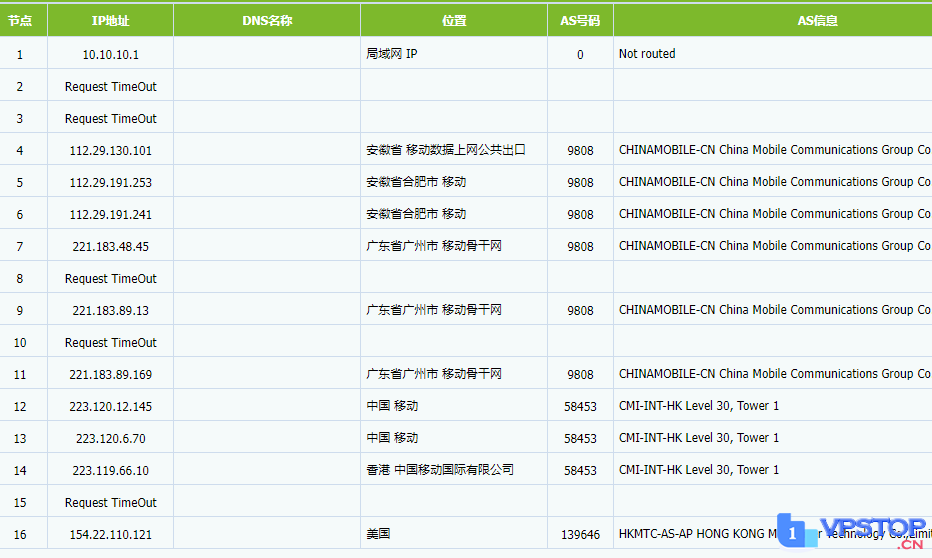This screenshot has width=932, height=558.
Task: Click CHINAMOBILE-CN AS info in node 7 row
Action: pyautogui.click(x=775, y=247)
